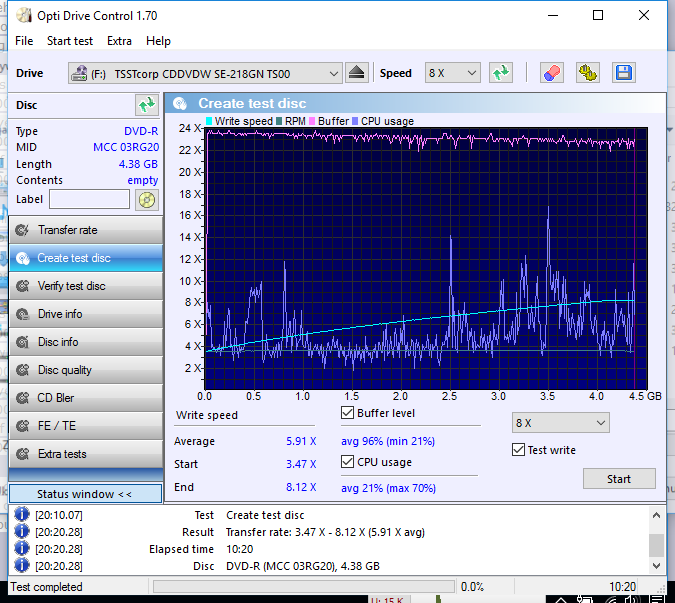Click the info icon beside the Elapsed time log entry
Screen dimensions: 675x603
22,549
